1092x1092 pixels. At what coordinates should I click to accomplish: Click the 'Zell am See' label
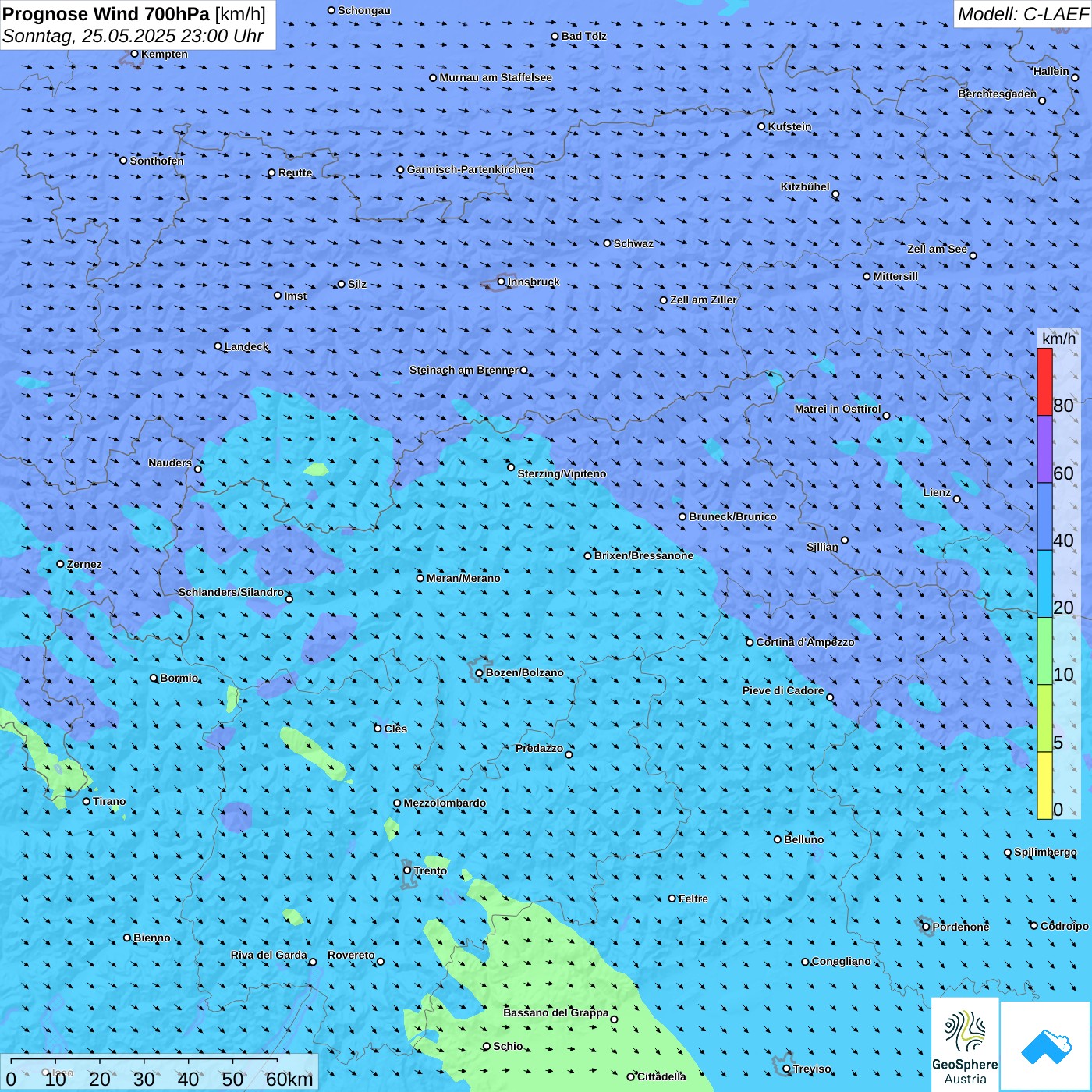[x=938, y=249]
